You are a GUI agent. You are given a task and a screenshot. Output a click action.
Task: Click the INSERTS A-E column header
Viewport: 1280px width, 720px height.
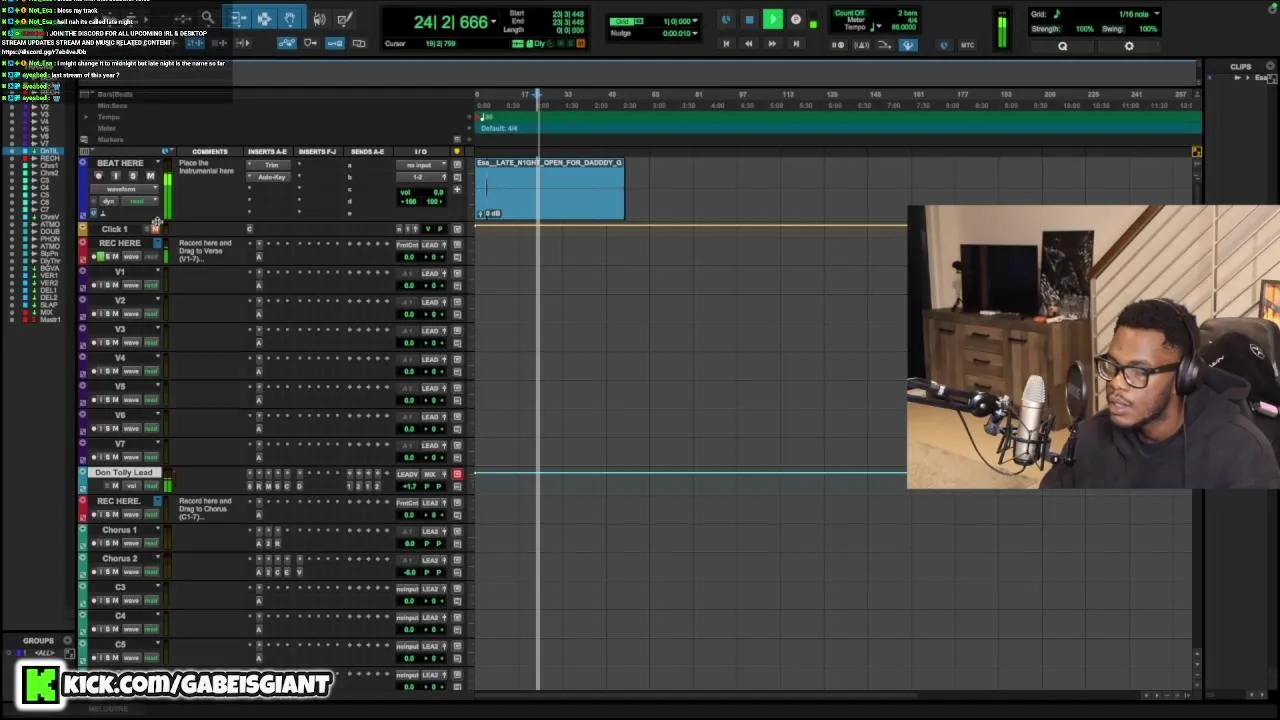click(267, 152)
